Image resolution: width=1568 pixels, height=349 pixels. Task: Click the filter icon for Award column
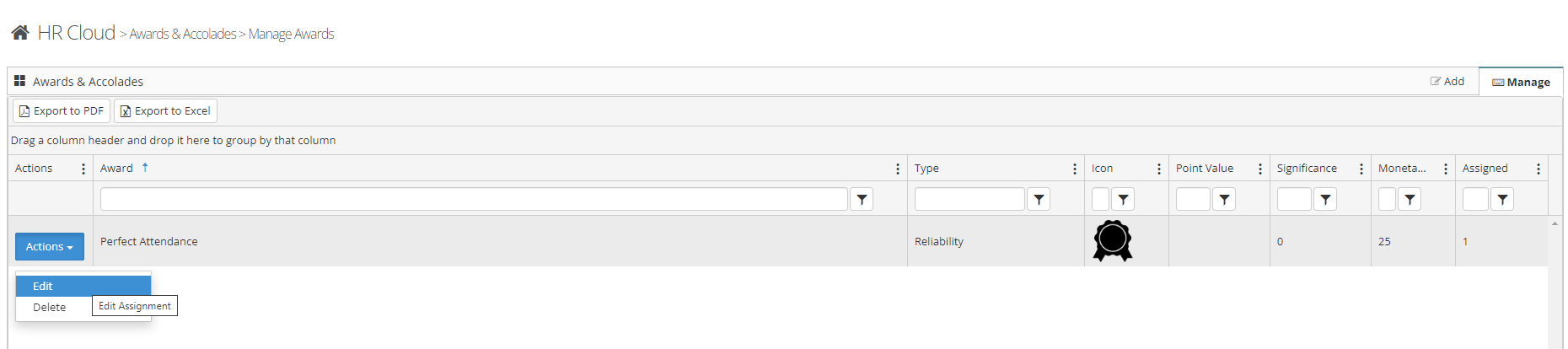click(862, 200)
